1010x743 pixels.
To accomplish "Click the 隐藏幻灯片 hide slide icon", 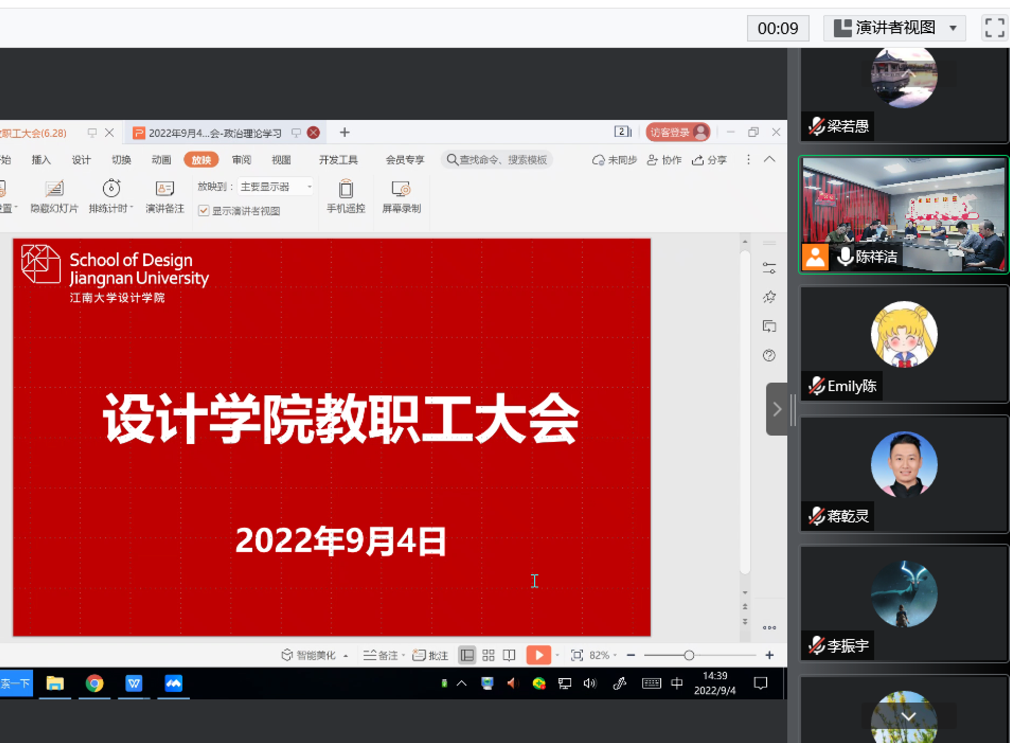I will [54, 190].
